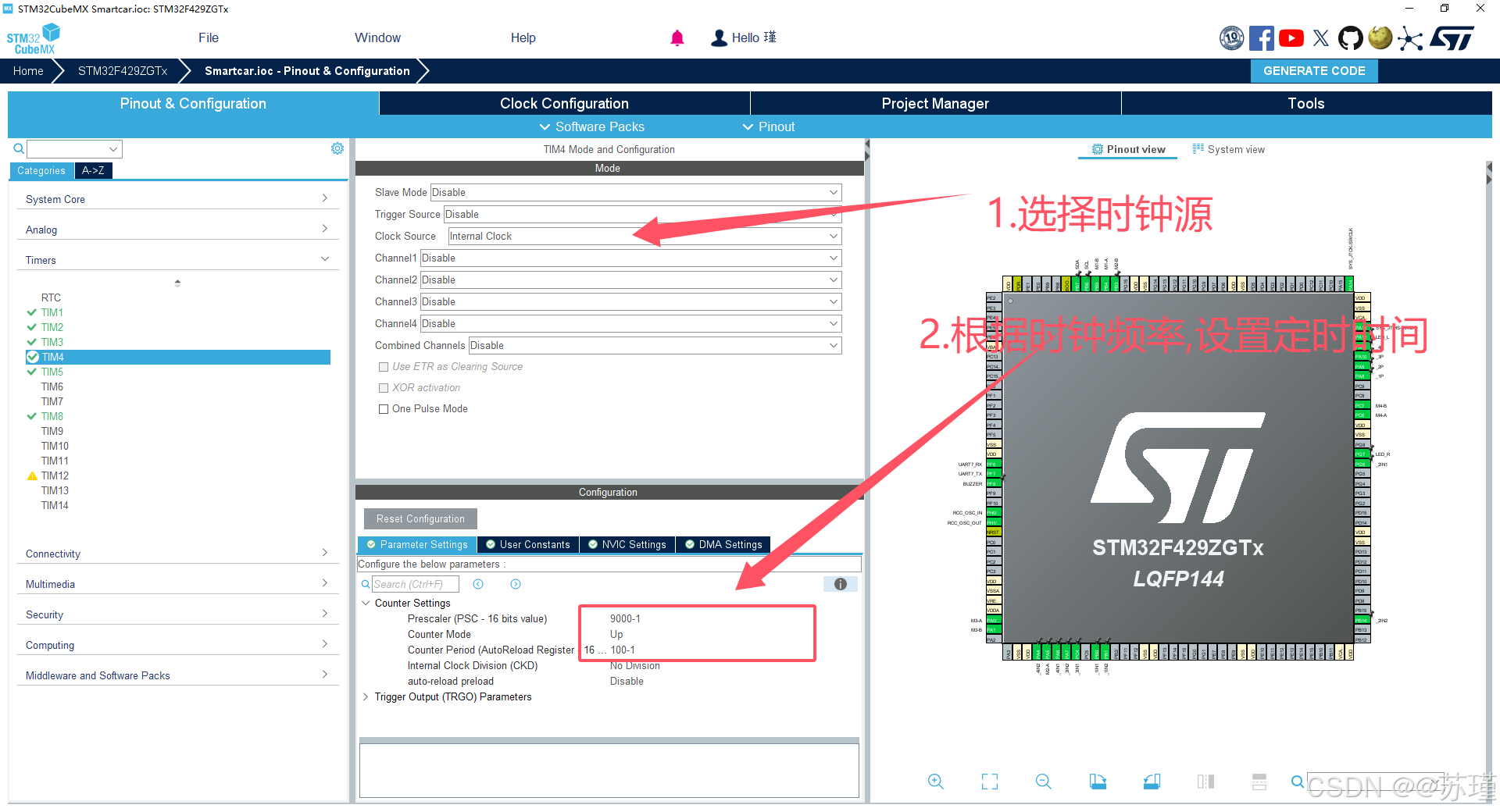Image resolution: width=1500 pixels, height=812 pixels.
Task: Click the peripheral search magnifier icon
Action: point(19,148)
